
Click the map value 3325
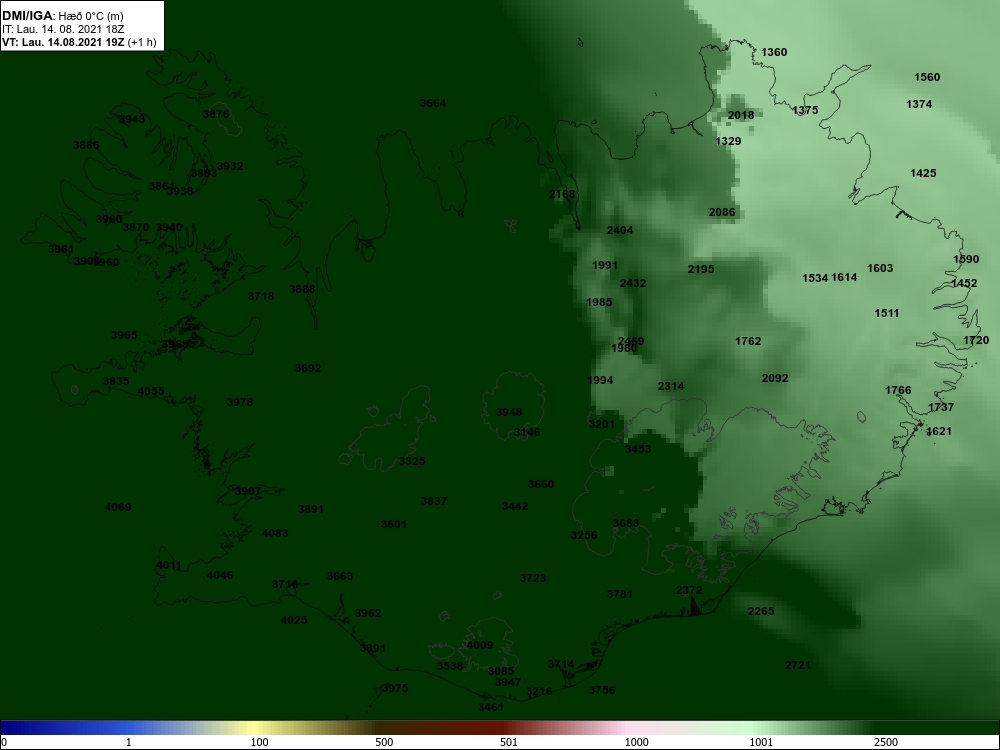[x=412, y=461]
